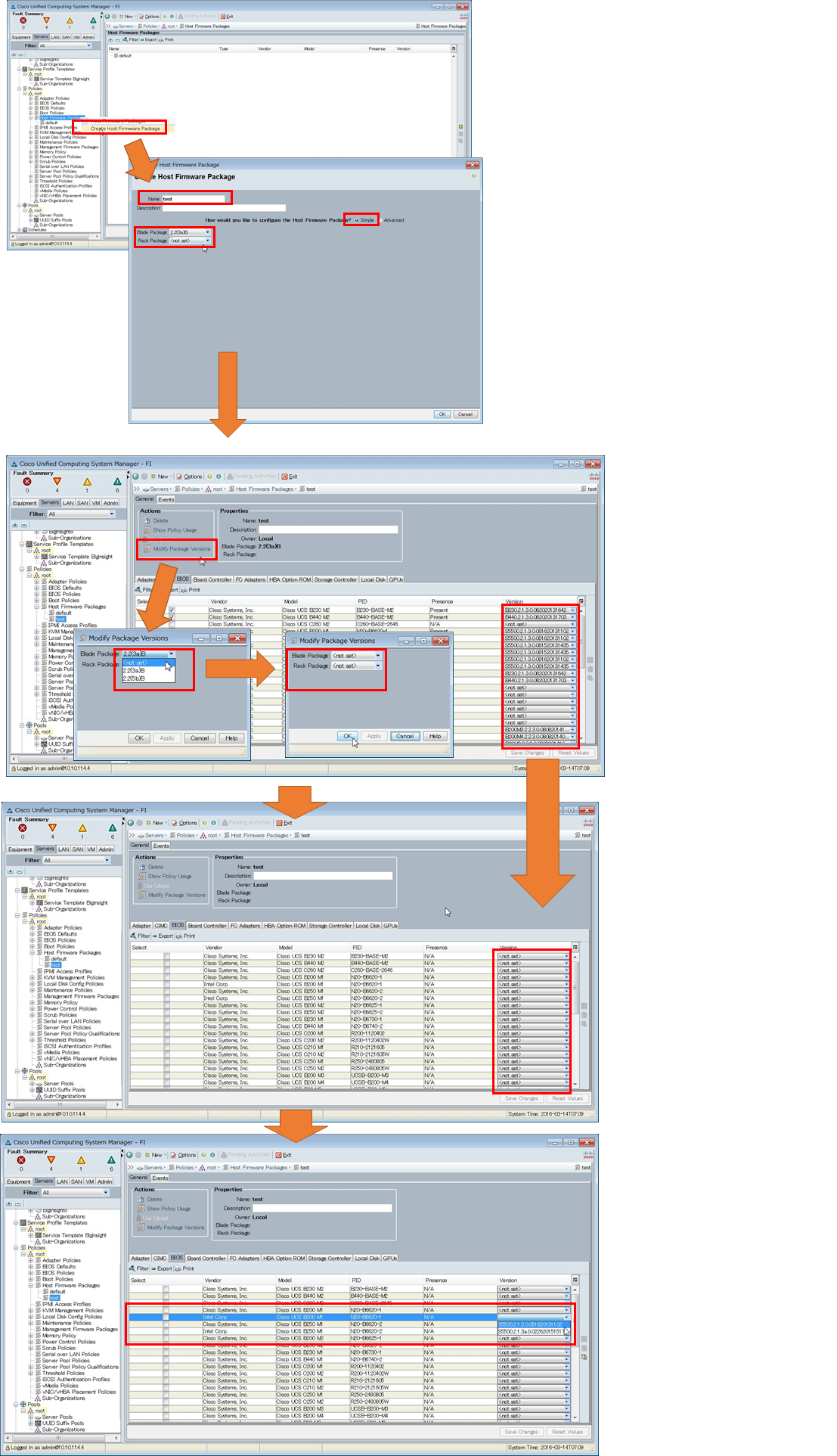The width and height of the screenshot is (837, 1456).
Task: Open the GPUs tab in the bottom window
Action: click(x=390, y=1259)
